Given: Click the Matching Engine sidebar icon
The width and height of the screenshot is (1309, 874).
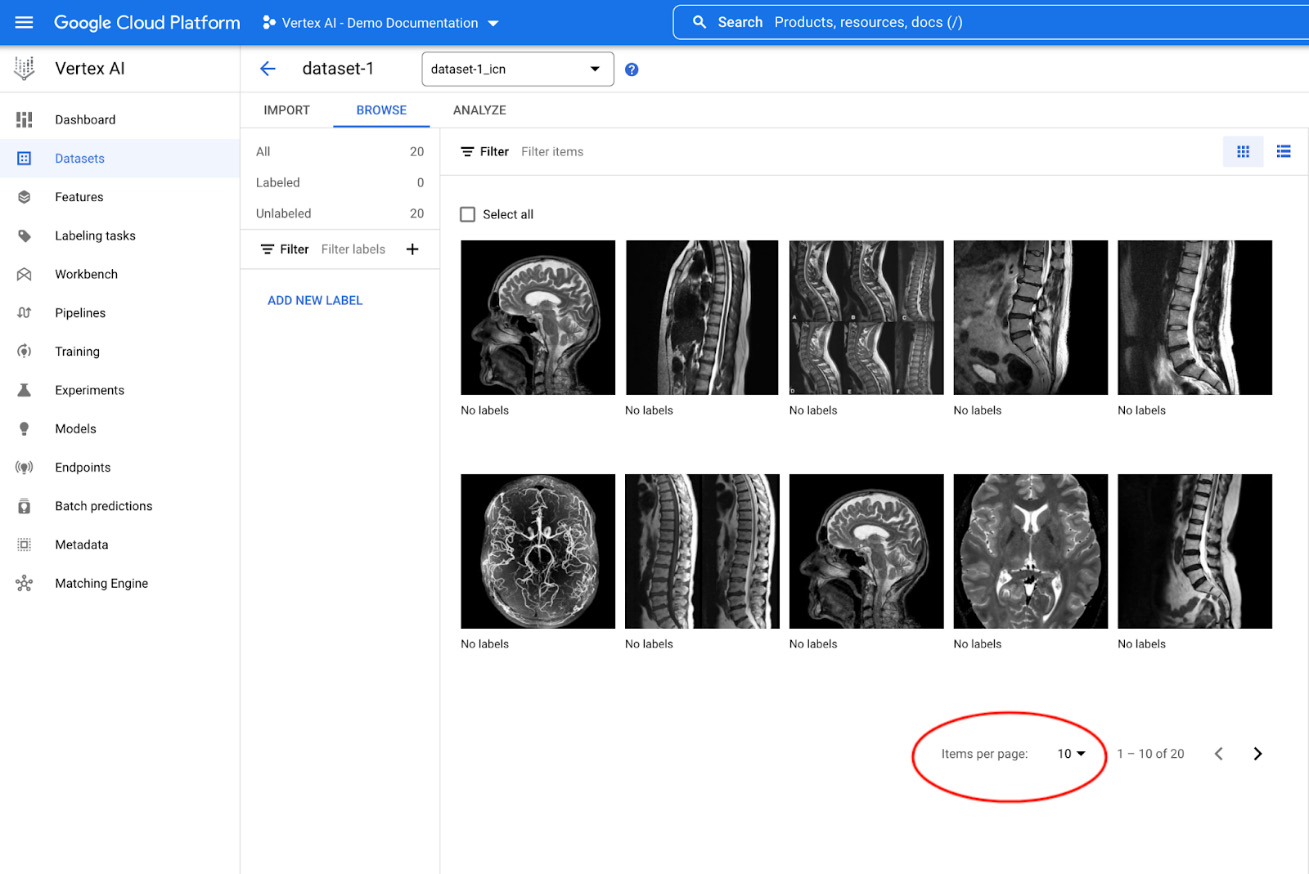Looking at the screenshot, I should (24, 584).
